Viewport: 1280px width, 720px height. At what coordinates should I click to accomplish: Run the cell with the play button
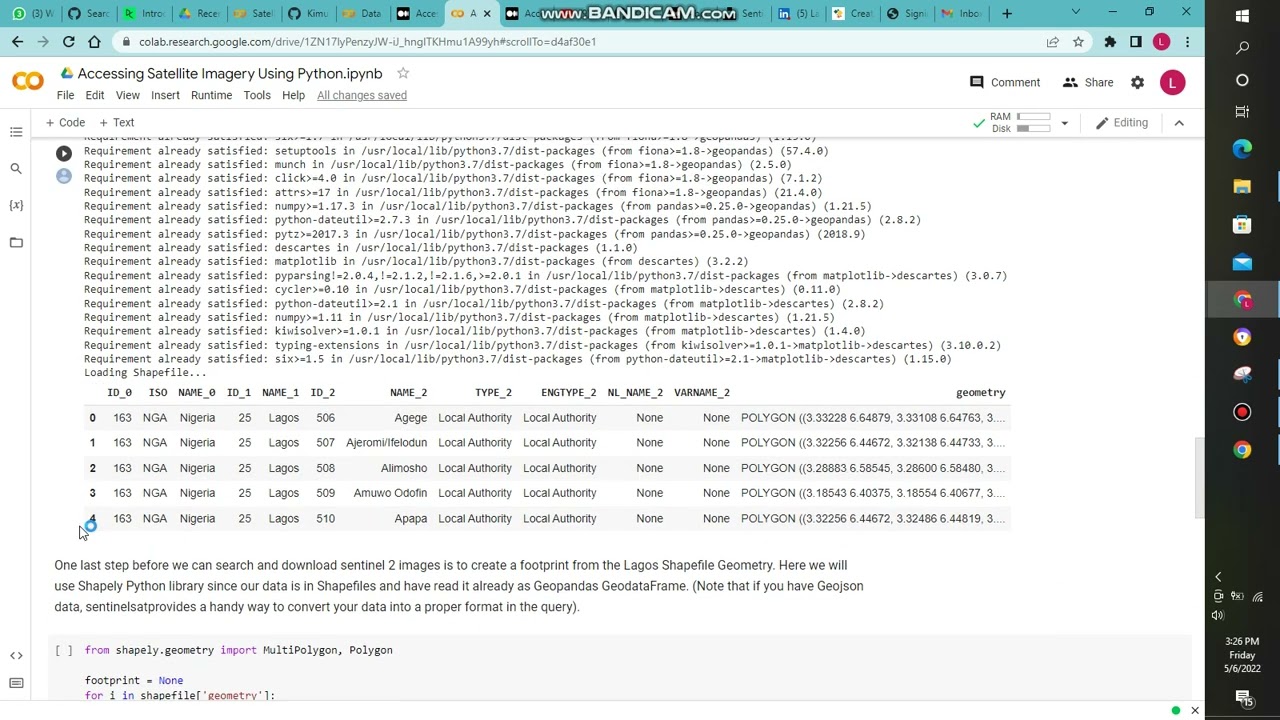(x=64, y=153)
